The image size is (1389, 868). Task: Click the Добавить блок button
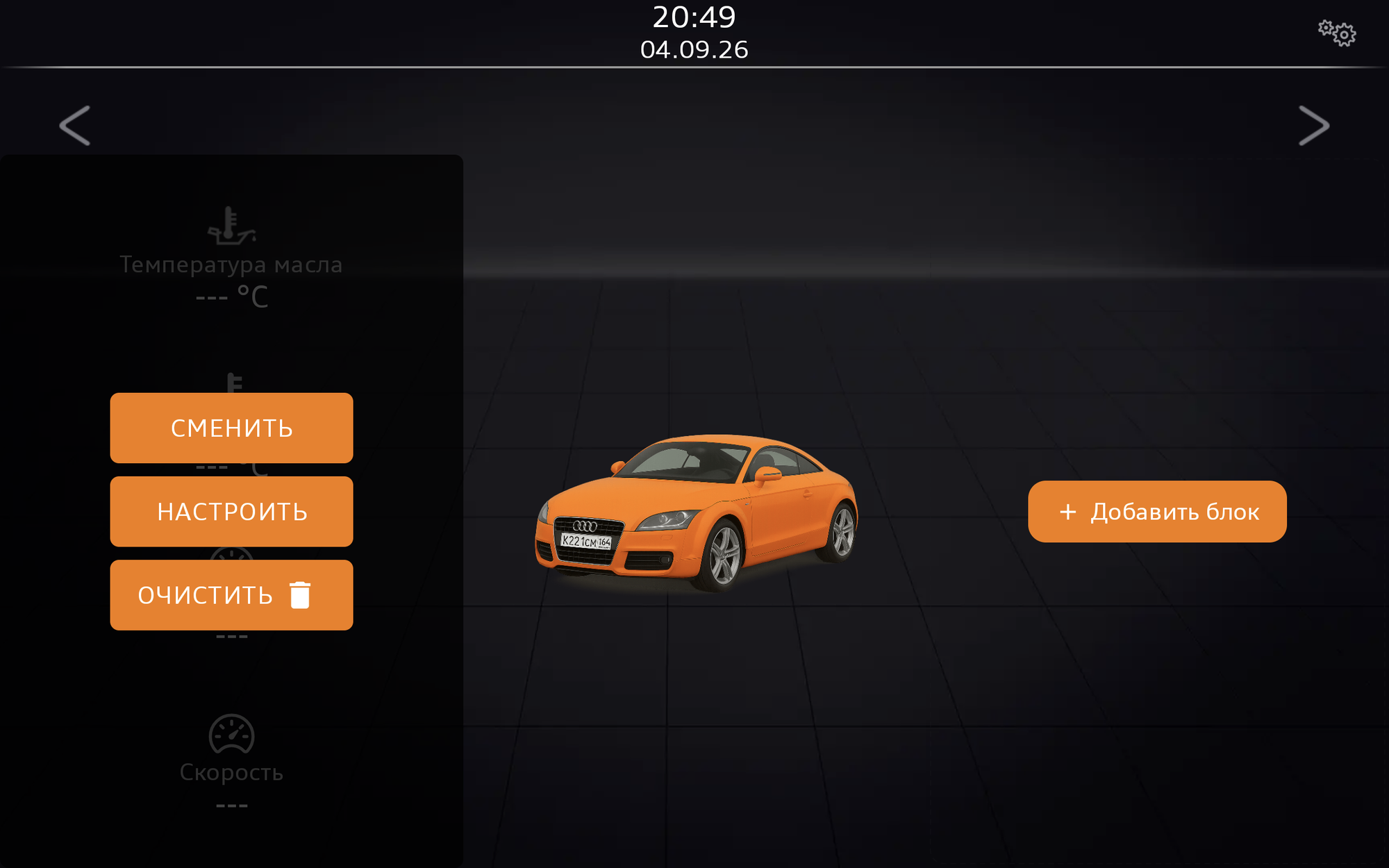pyautogui.click(x=1157, y=512)
